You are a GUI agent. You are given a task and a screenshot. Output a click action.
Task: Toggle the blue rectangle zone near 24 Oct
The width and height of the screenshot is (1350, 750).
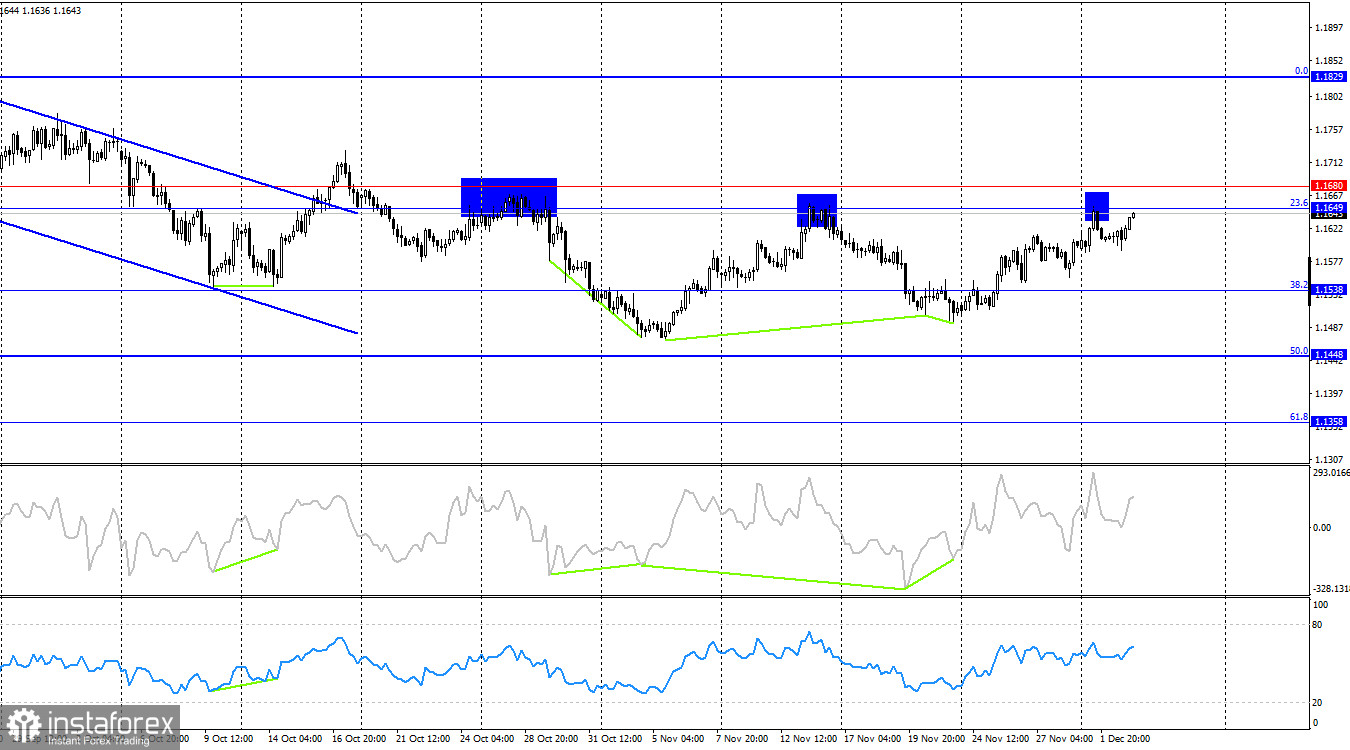pos(508,196)
